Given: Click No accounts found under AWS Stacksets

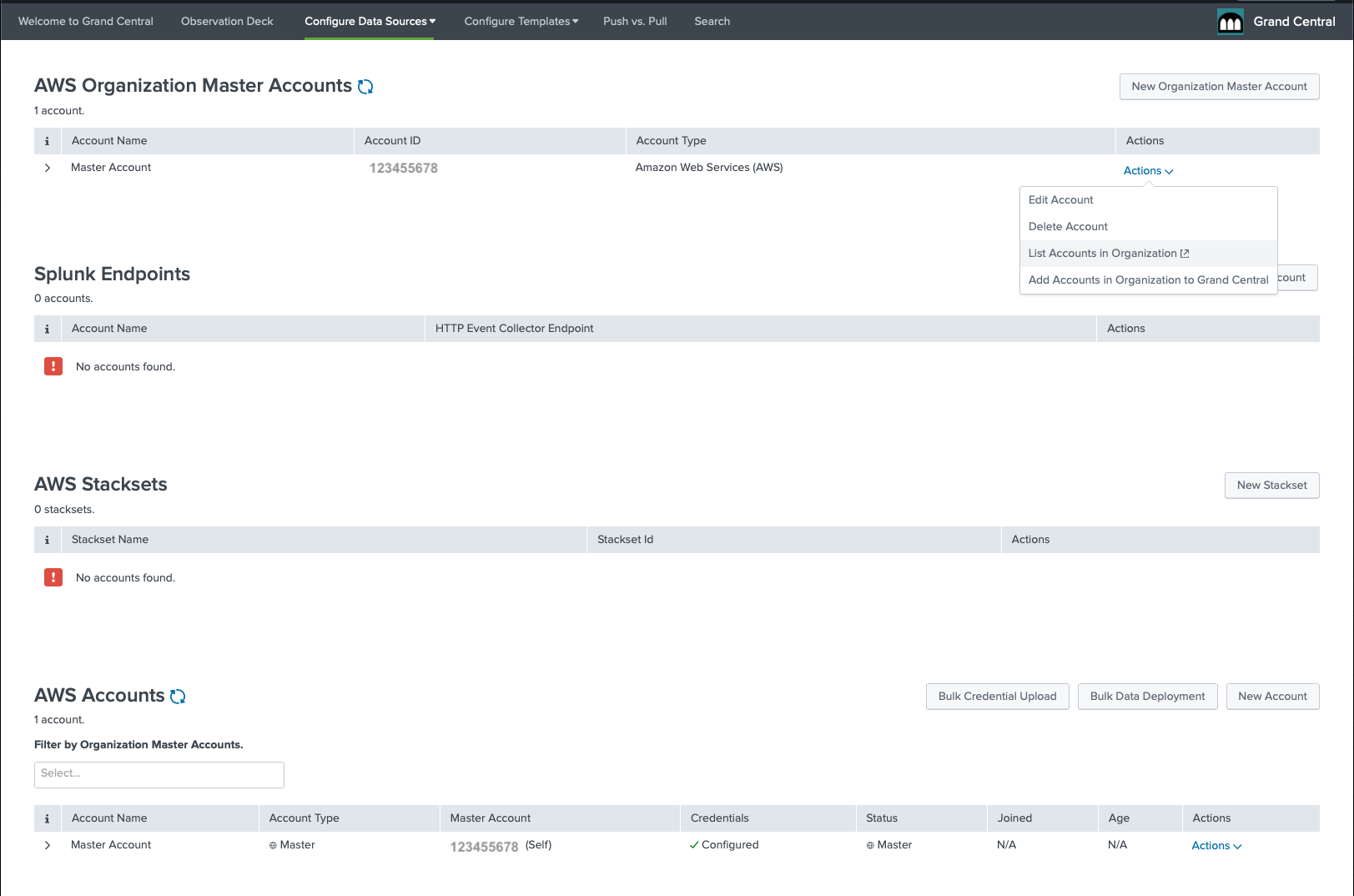Looking at the screenshot, I should [x=125, y=578].
